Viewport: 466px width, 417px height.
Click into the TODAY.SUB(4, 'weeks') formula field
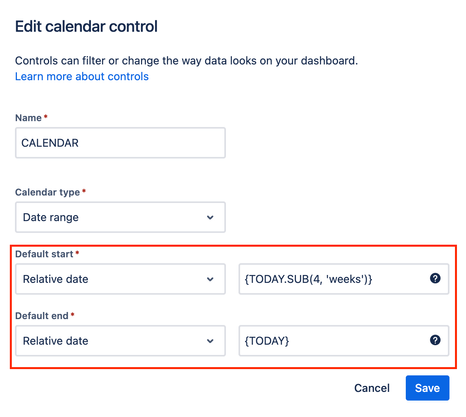[344, 279]
